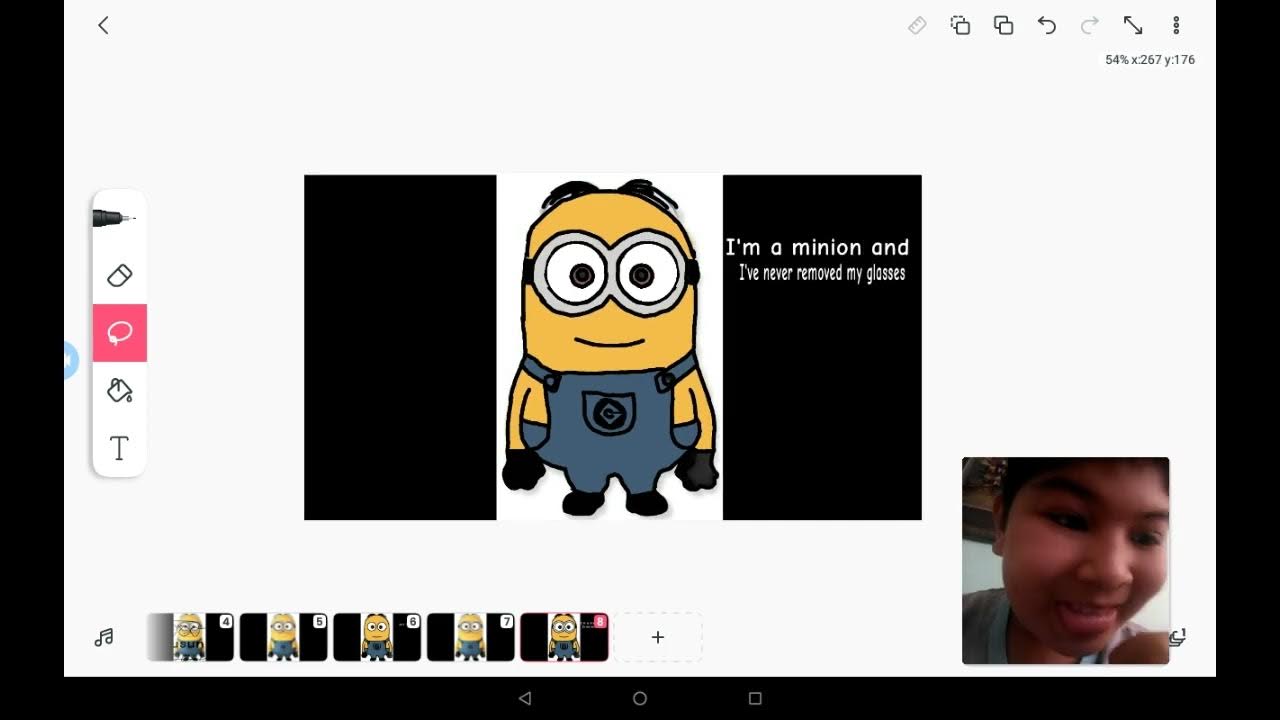Select frame 7 thumbnail in timeline
Image resolution: width=1280 pixels, height=720 pixels.
(471, 637)
